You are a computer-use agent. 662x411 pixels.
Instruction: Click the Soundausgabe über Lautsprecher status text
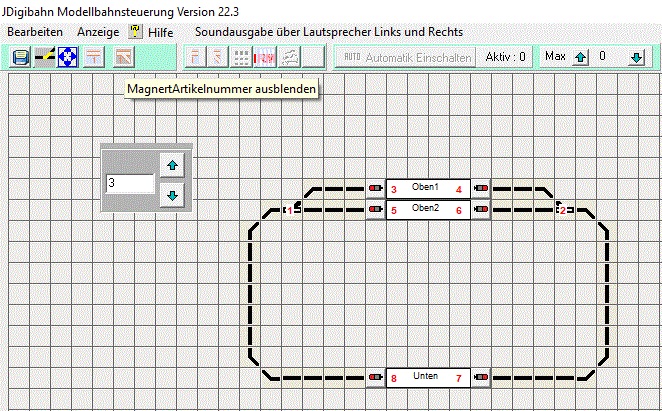329,32
